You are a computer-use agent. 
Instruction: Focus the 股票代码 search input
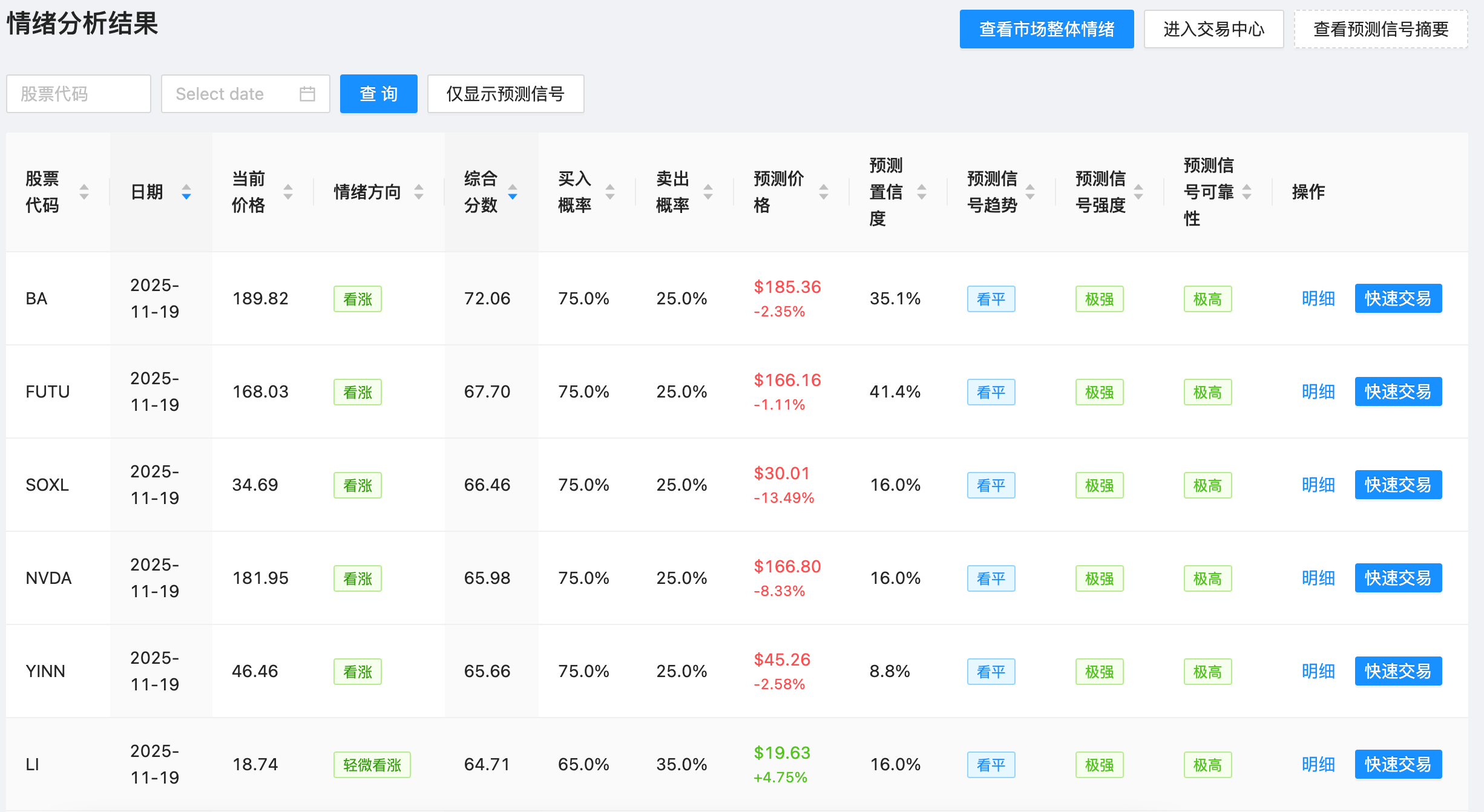coord(79,94)
